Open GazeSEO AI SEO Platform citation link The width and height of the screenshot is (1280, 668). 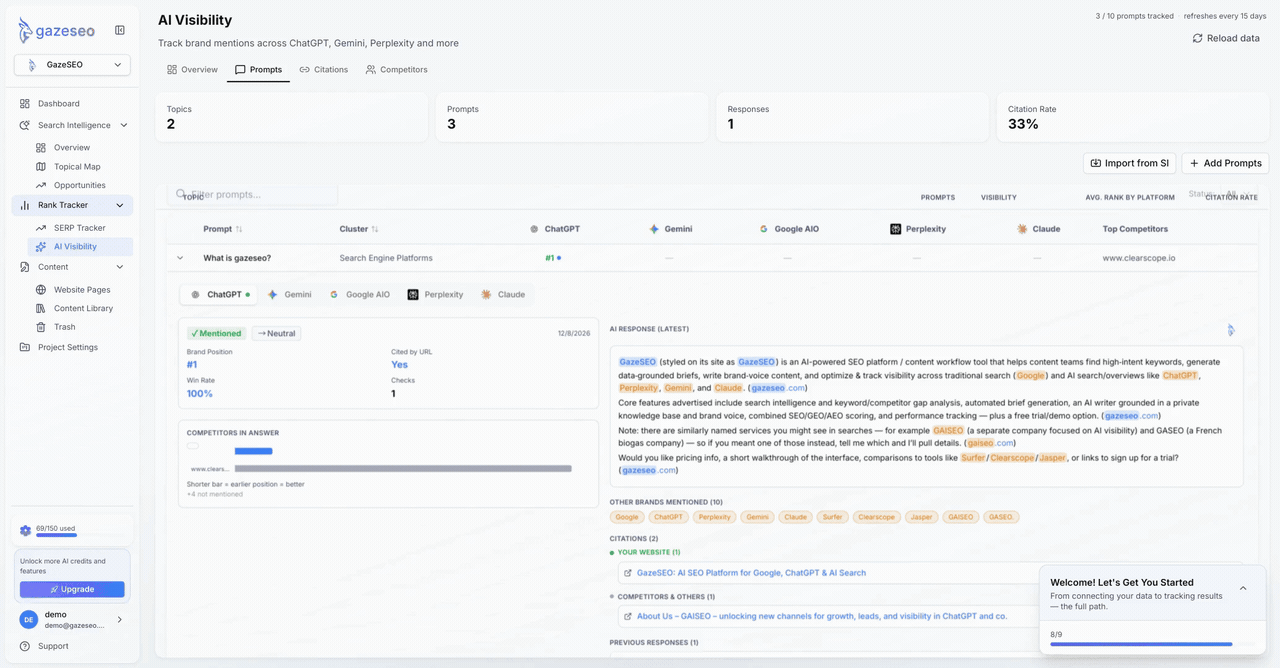point(751,573)
